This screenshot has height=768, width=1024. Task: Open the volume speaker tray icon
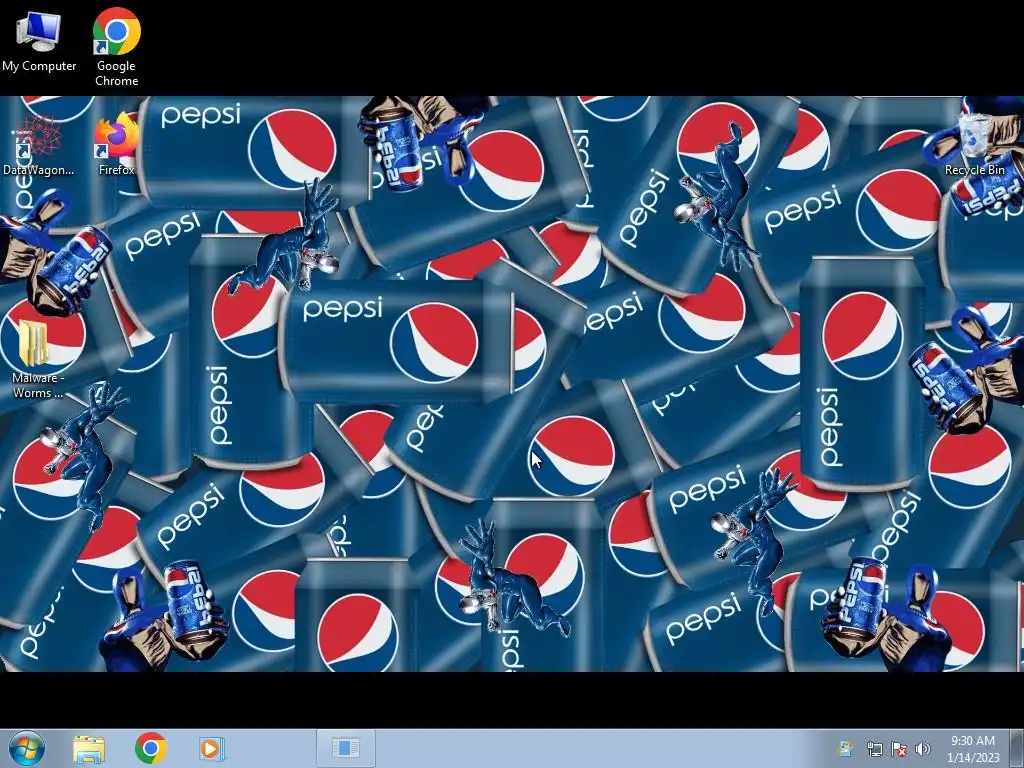(923, 749)
